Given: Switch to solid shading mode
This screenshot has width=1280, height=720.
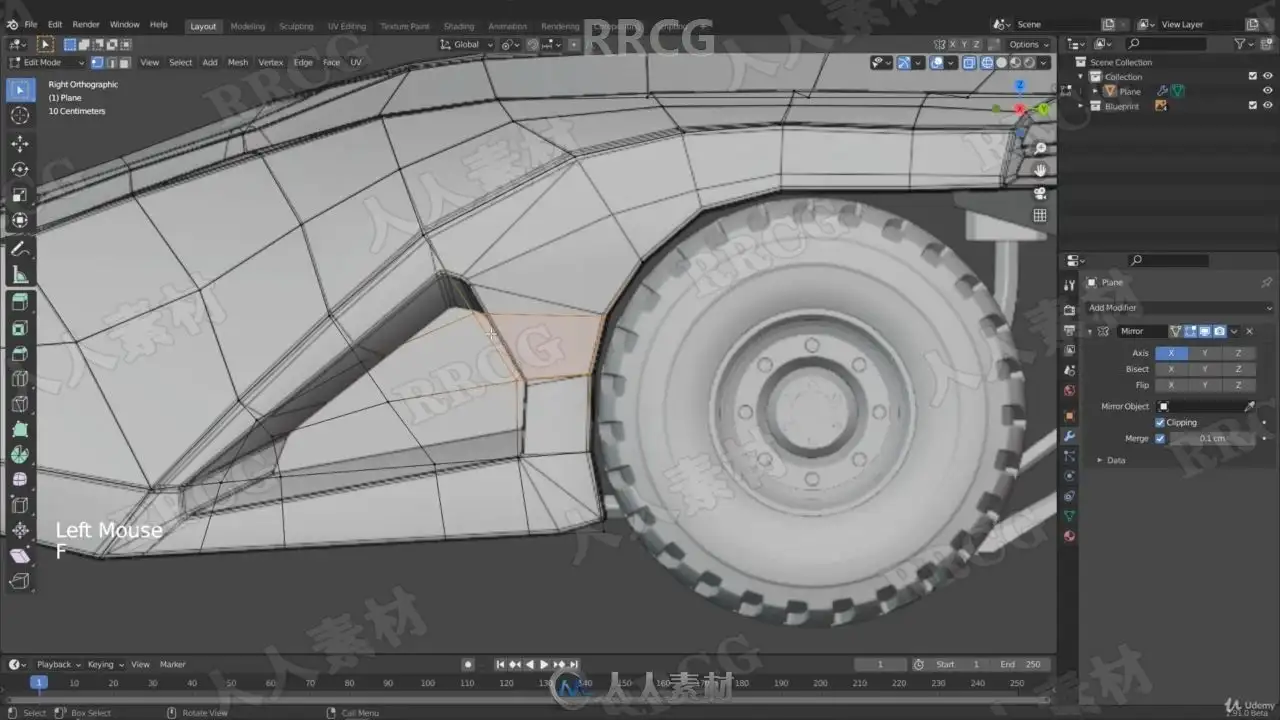Looking at the screenshot, I should [x=1001, y=62].
